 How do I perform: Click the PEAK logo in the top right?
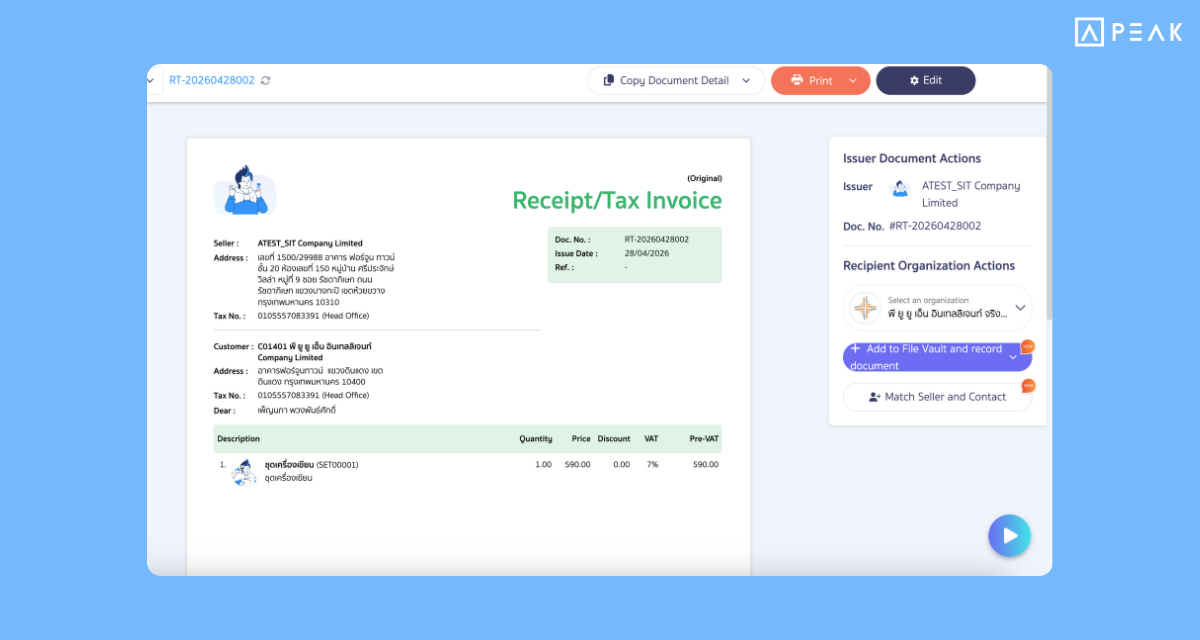pos(1128,31)
